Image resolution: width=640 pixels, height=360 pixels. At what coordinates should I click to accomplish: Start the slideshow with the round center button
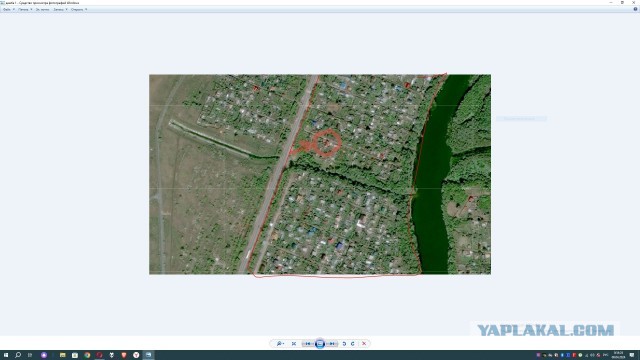tap(320, 344)
